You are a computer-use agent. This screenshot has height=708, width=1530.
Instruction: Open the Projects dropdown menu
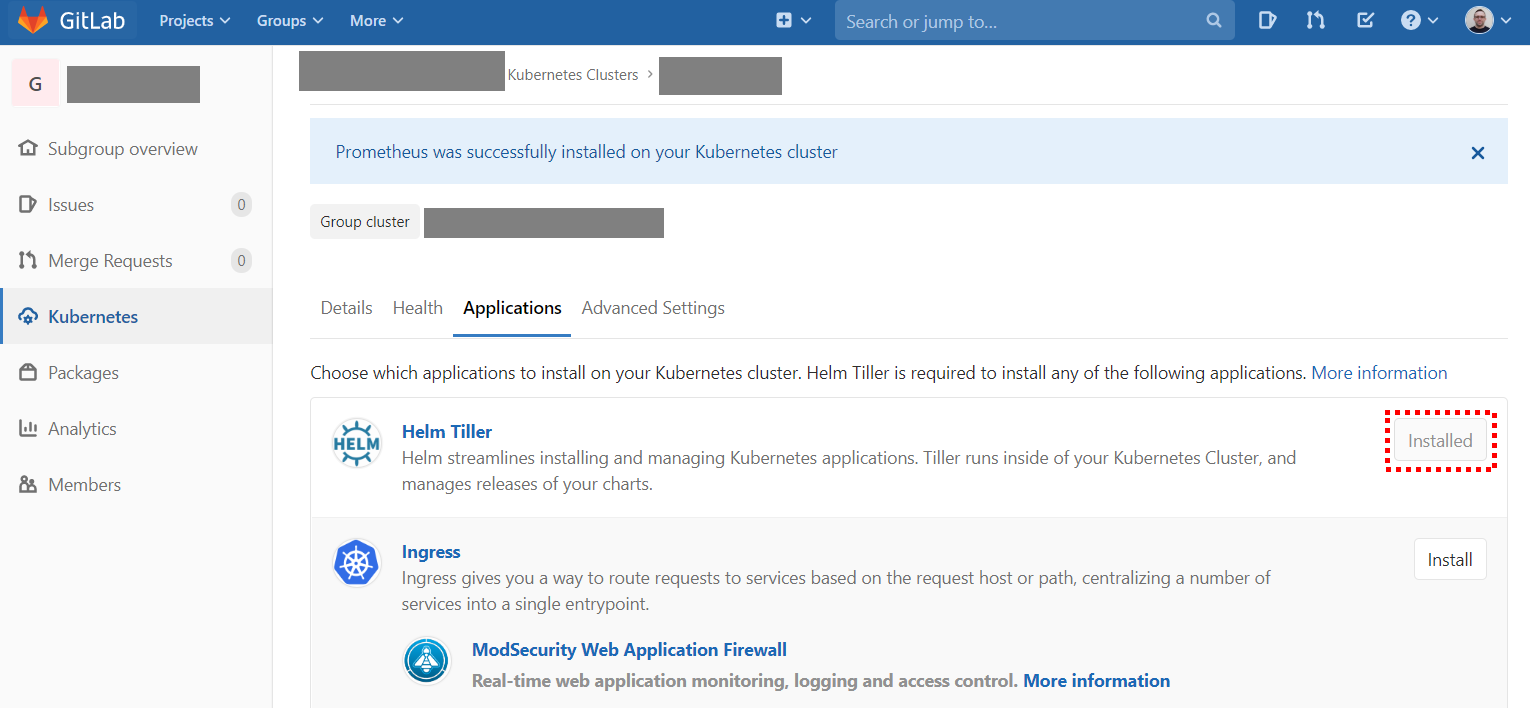click(195, 21)
